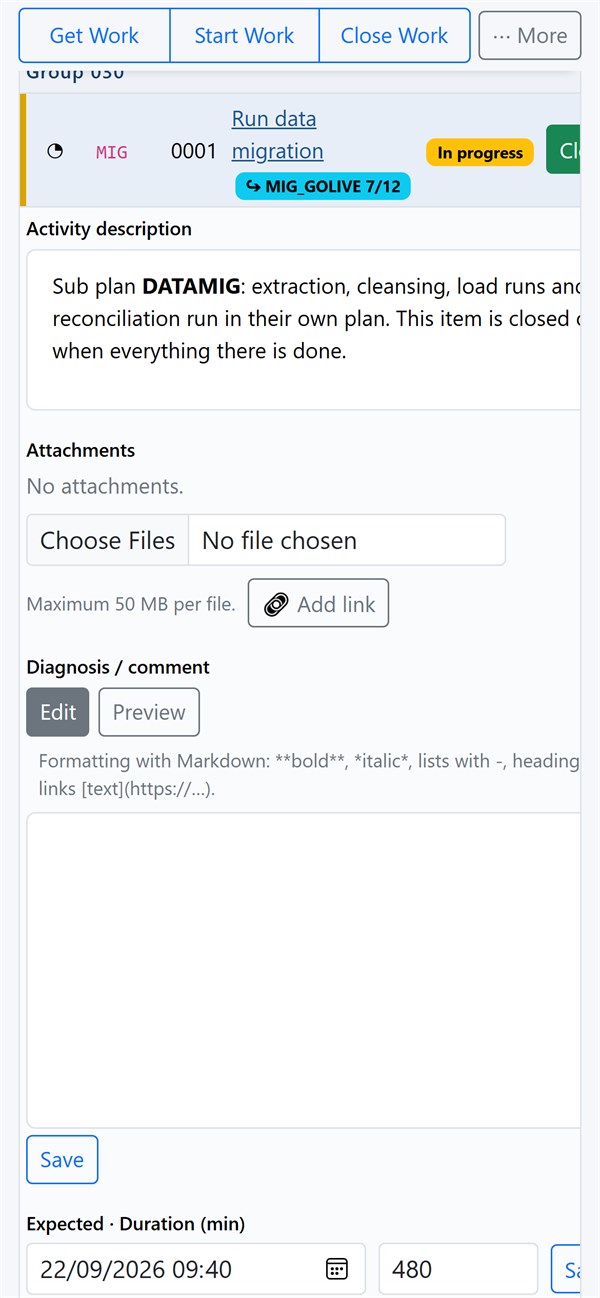The height and width of the screenshot is (1298, 600).
Task: Switch to the Edit tab
Action: tap(58, 712)
